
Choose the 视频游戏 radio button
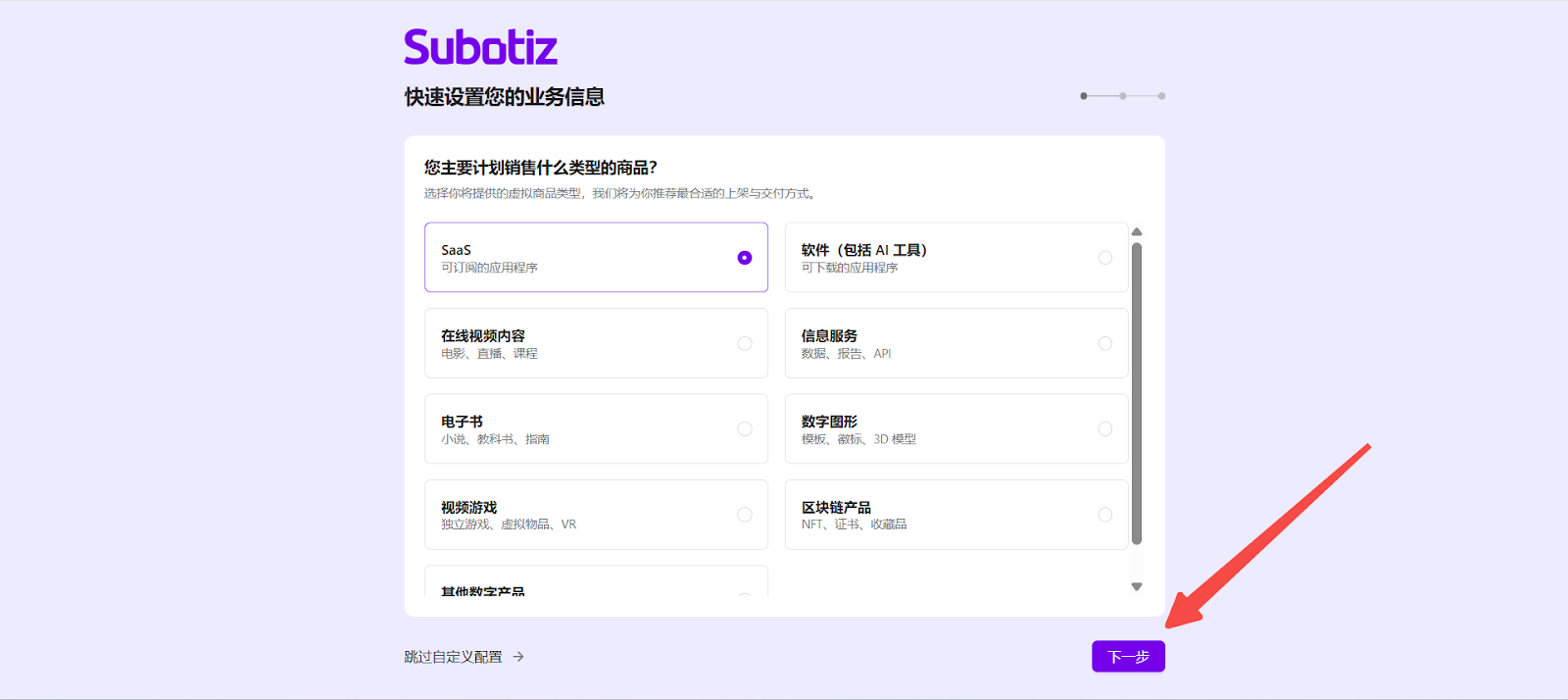745,515
